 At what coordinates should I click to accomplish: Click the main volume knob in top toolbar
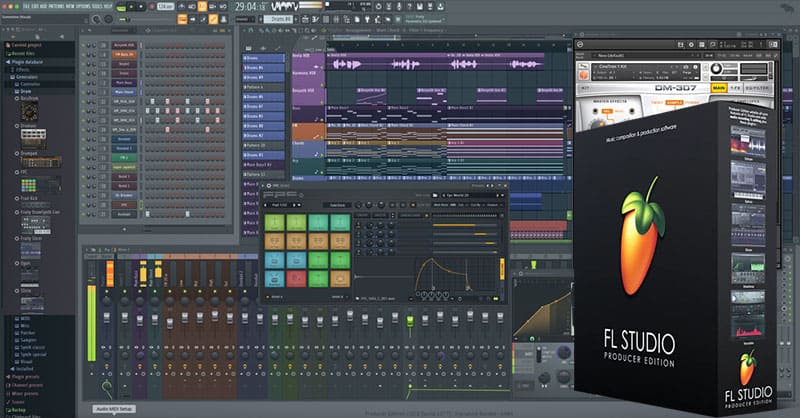click(x=96, y=19)
